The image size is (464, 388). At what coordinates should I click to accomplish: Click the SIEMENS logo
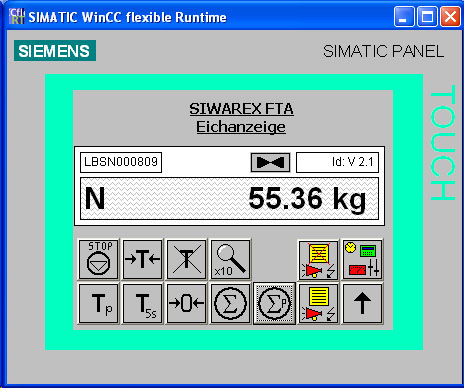pyautogui.click(x=55, y=51)
